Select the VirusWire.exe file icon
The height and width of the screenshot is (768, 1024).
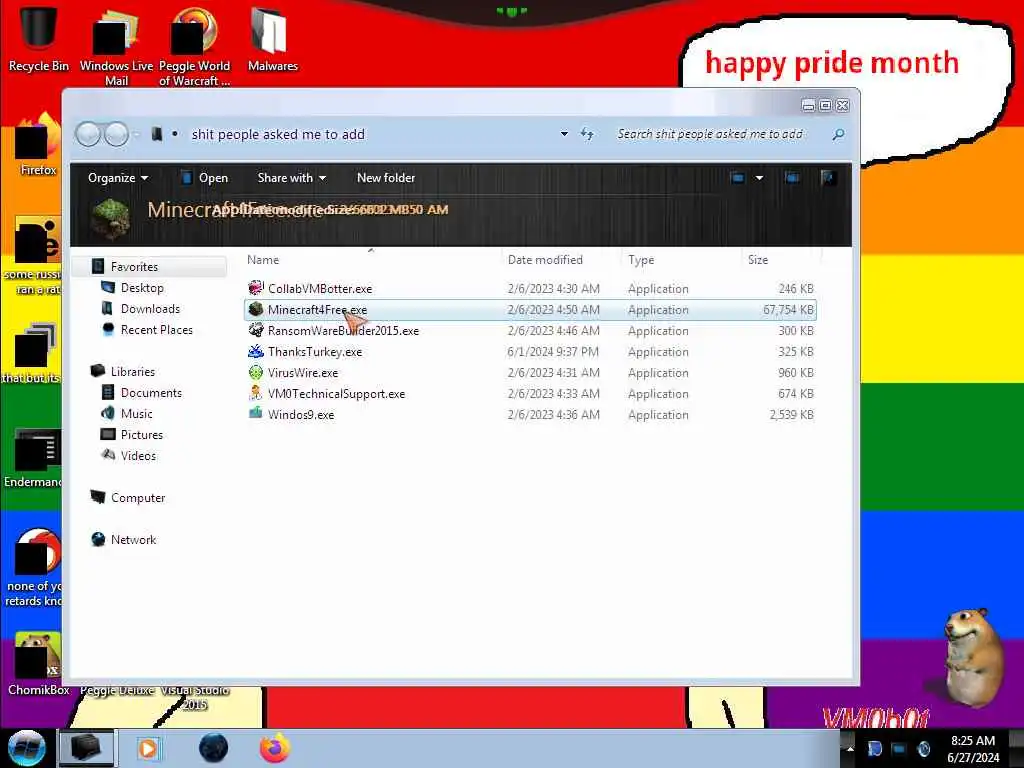255,372
